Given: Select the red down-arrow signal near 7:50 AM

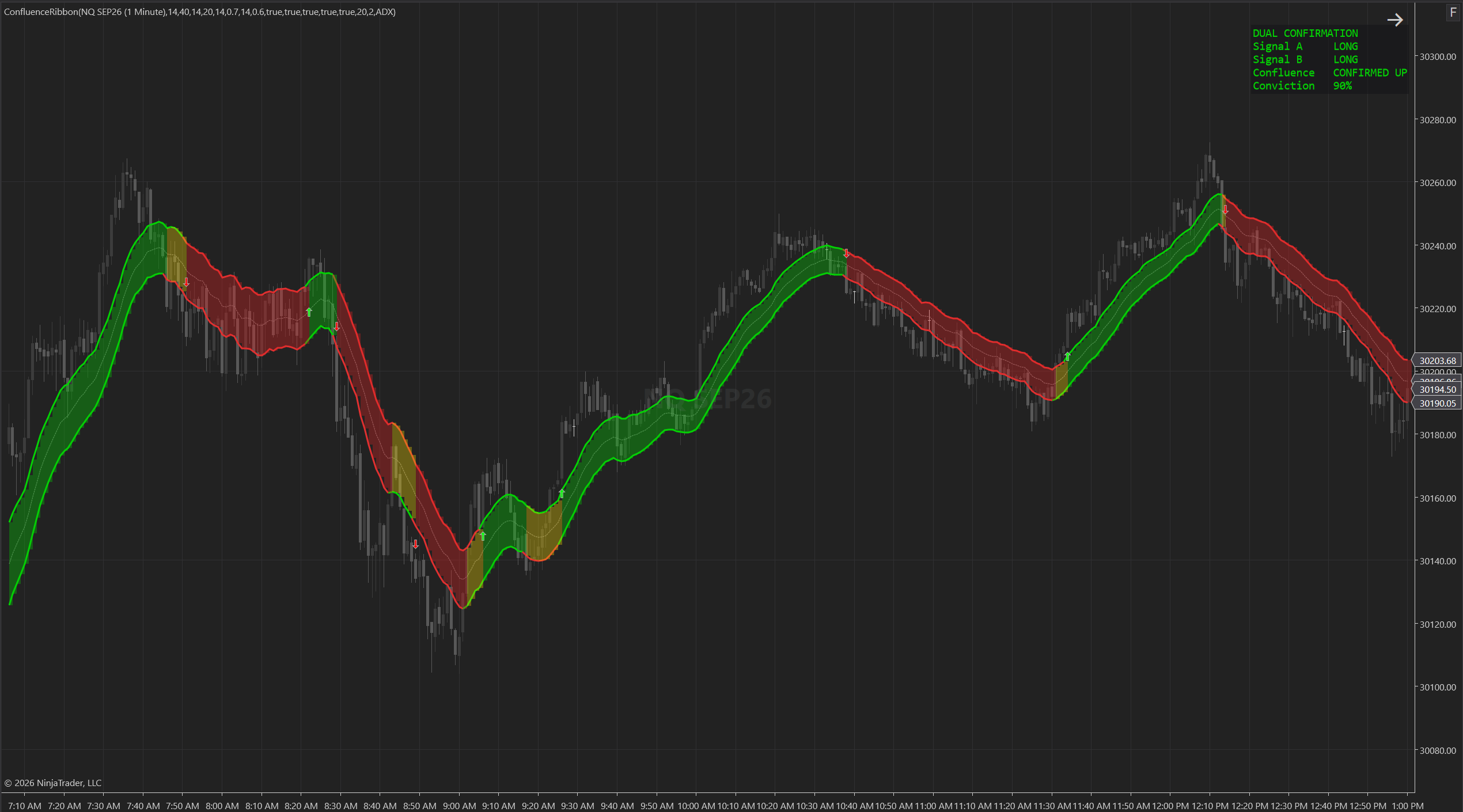Looking at the screenshot, I should pos(186,282).
